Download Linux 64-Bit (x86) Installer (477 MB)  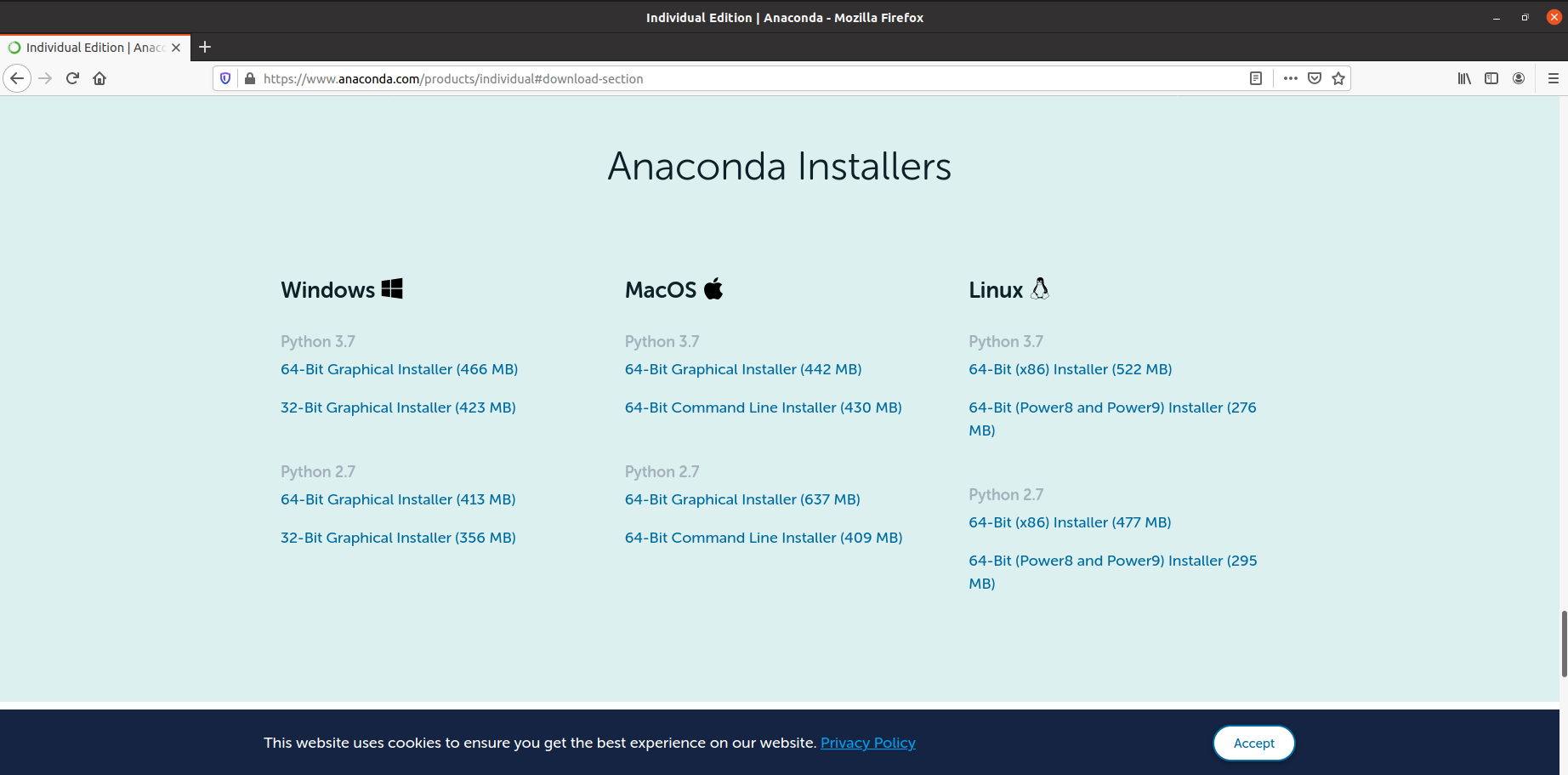coord(1070,522)
